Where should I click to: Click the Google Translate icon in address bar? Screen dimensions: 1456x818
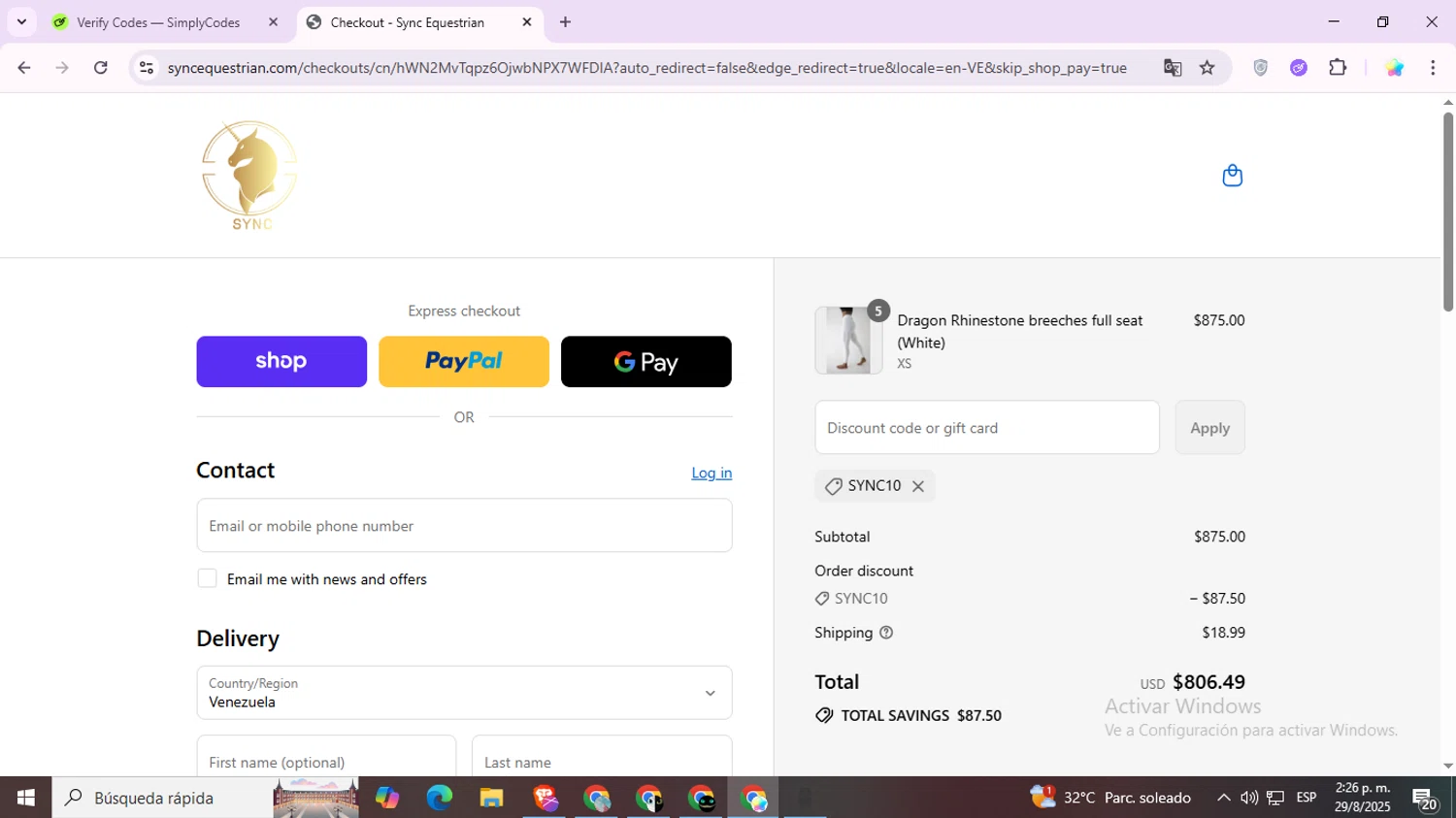(1173, 68)
